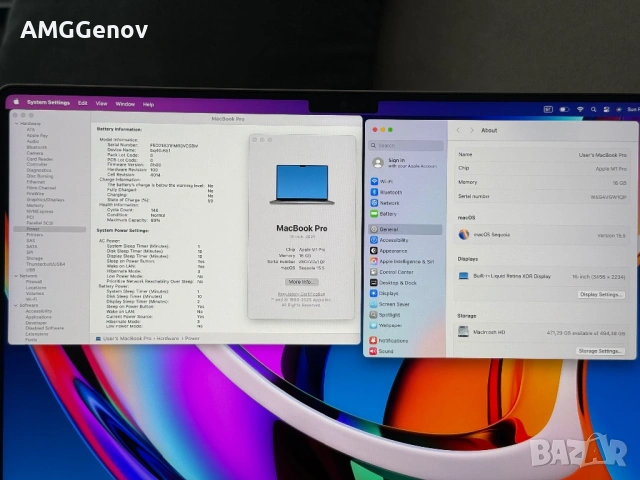Open the Edit menu
The height and width of the screenshot is (480, 640).
click(x=83, y=103)
